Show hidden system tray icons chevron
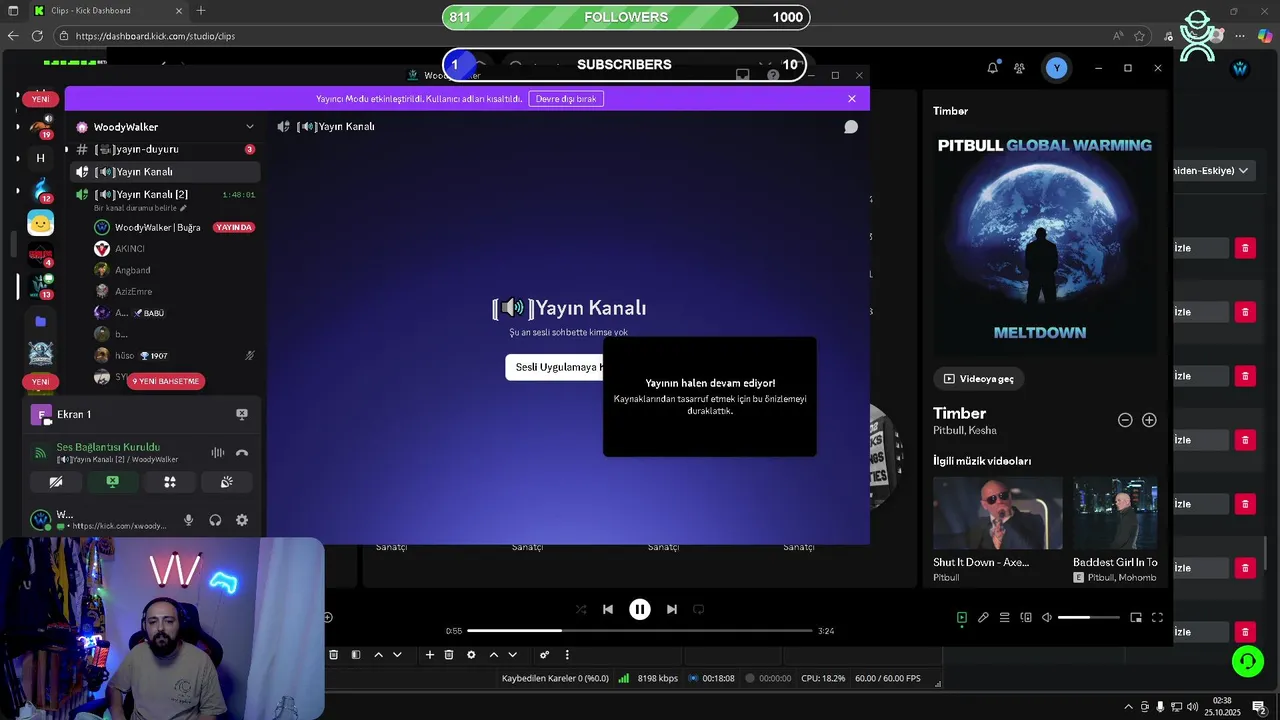Screen dimensions: 1280x720 [x=1129, y=707]
